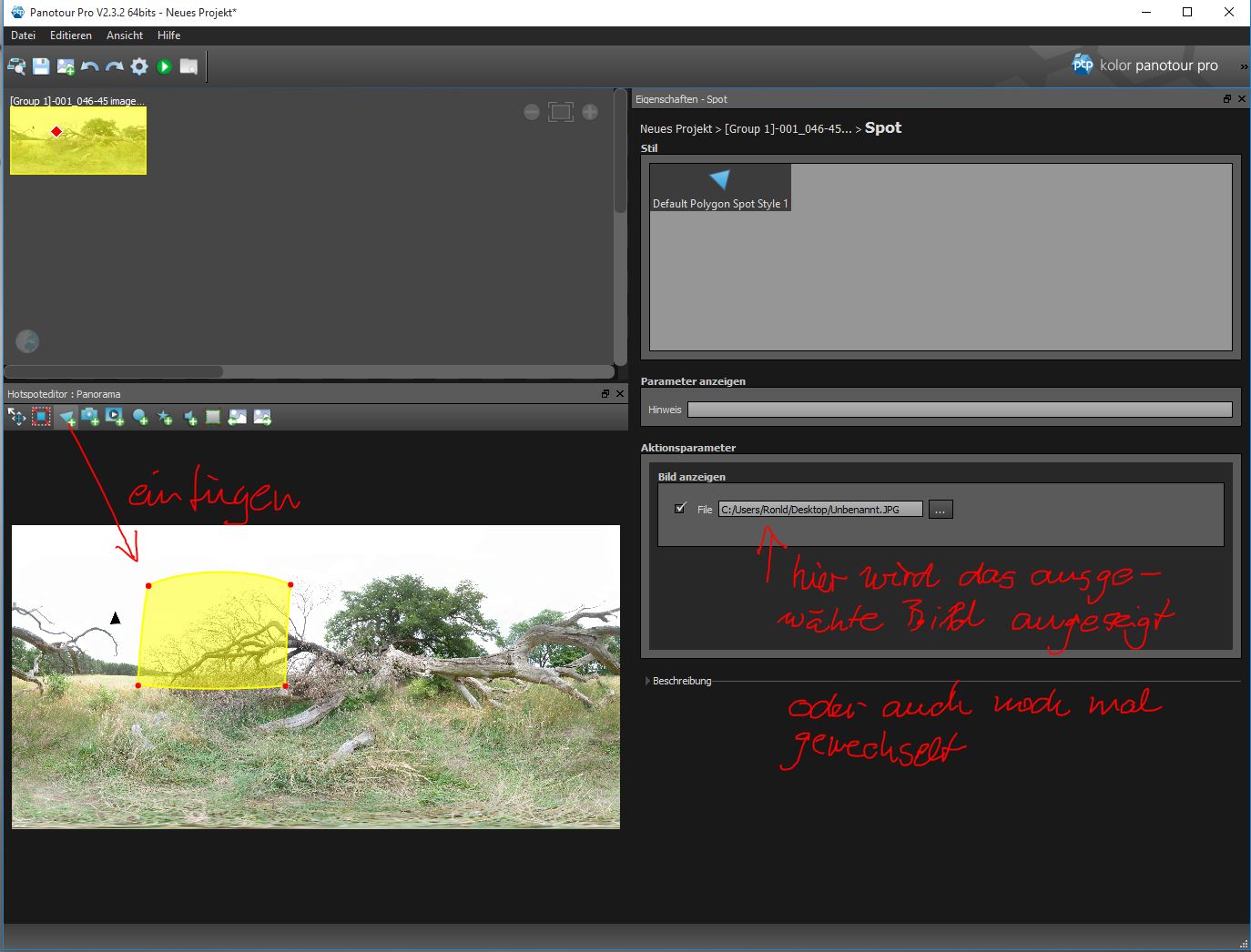Open the Datei menu
This screenshot has width=1251, height=952.
point(23,35)
